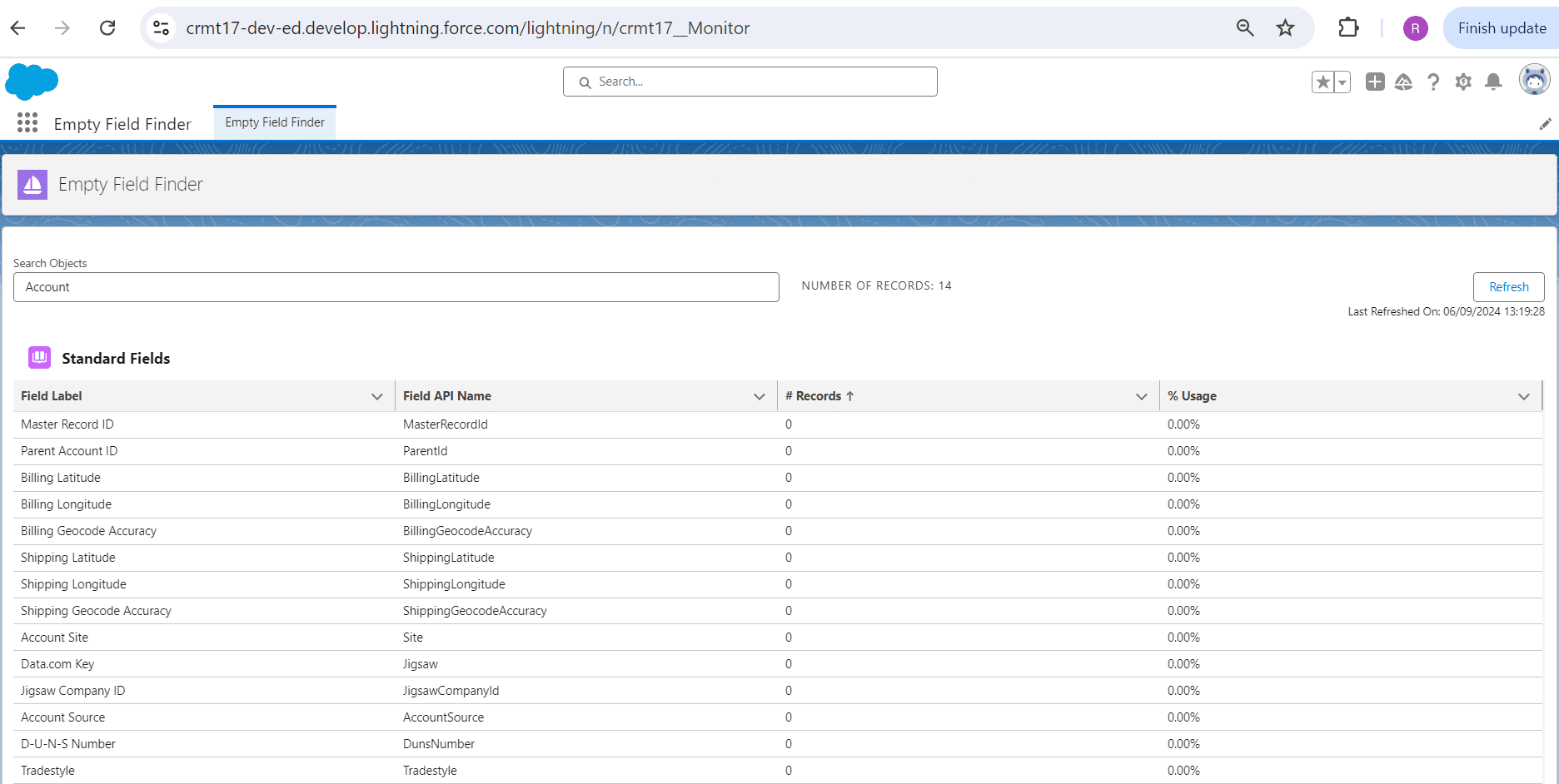Open the # Records column menu chevron
Viewport: 1559px width, 784px height.
[1142, 396]
